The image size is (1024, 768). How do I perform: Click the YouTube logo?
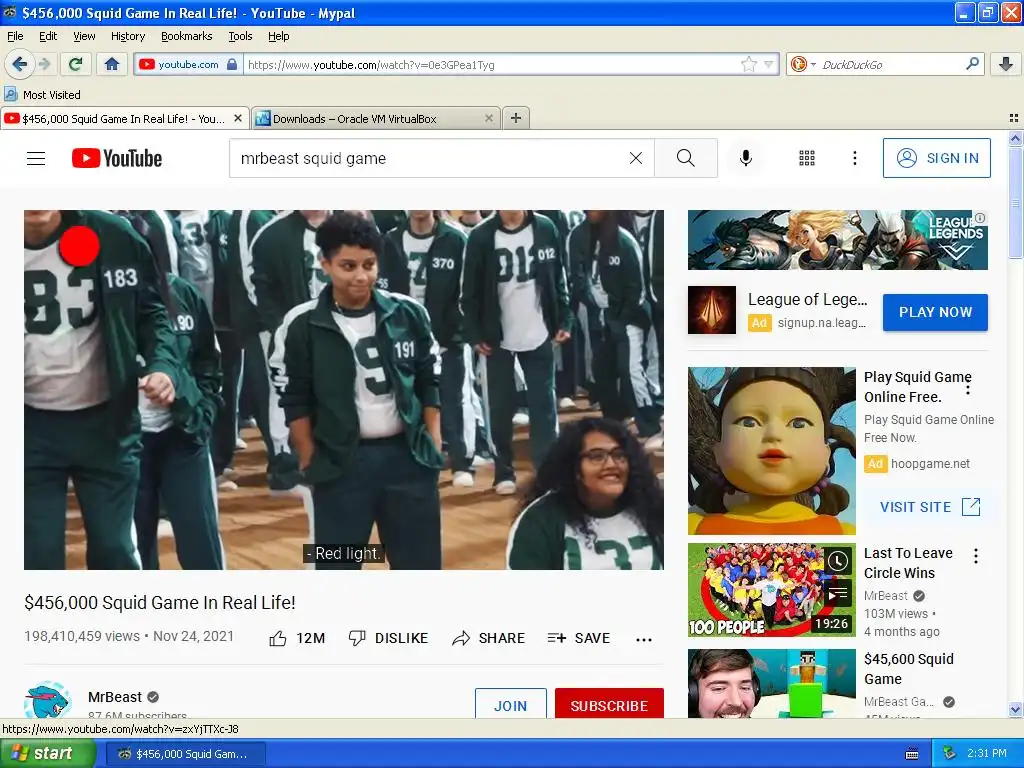[117, 158]
